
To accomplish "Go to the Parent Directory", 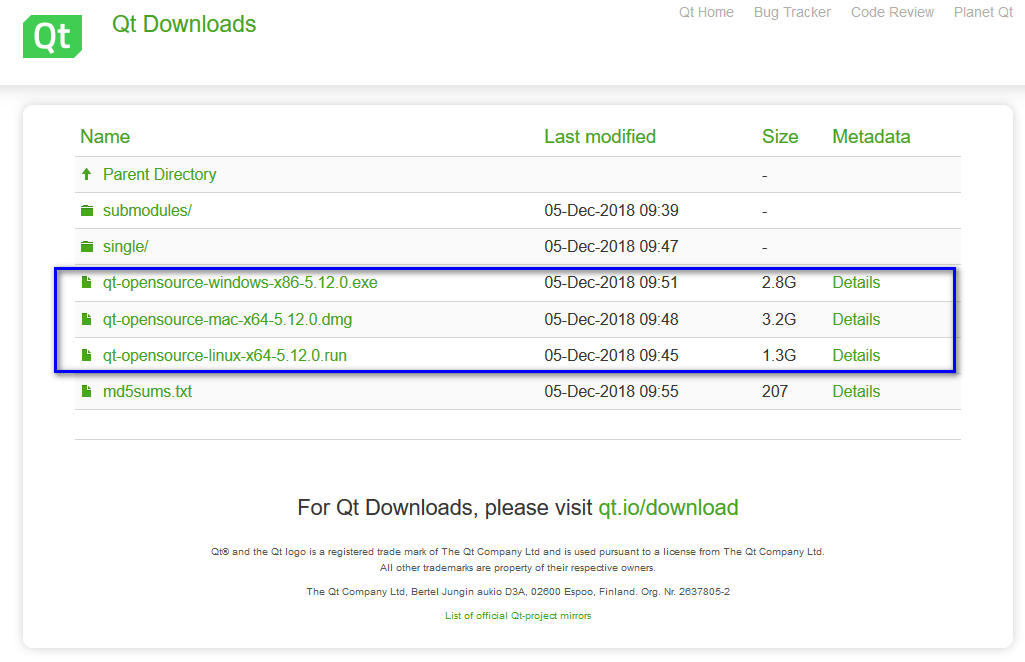I will (160, 174).
